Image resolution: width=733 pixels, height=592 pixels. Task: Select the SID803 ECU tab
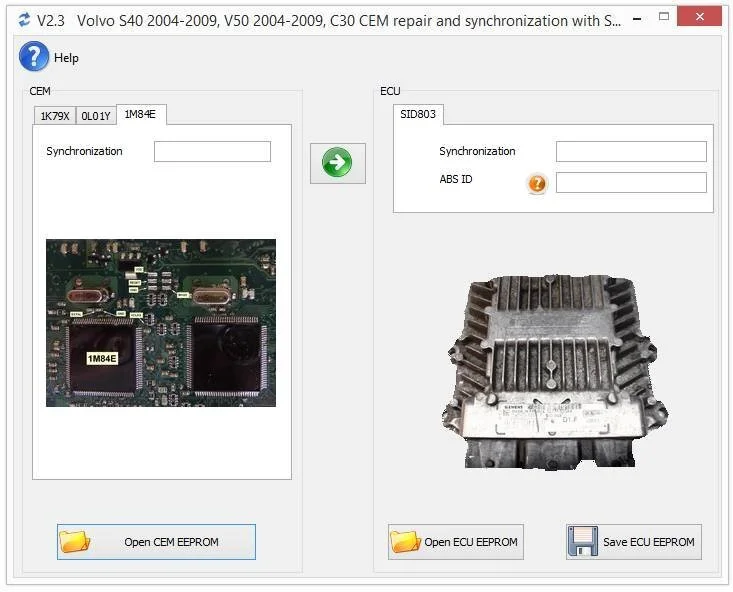(x=418, y=115)
